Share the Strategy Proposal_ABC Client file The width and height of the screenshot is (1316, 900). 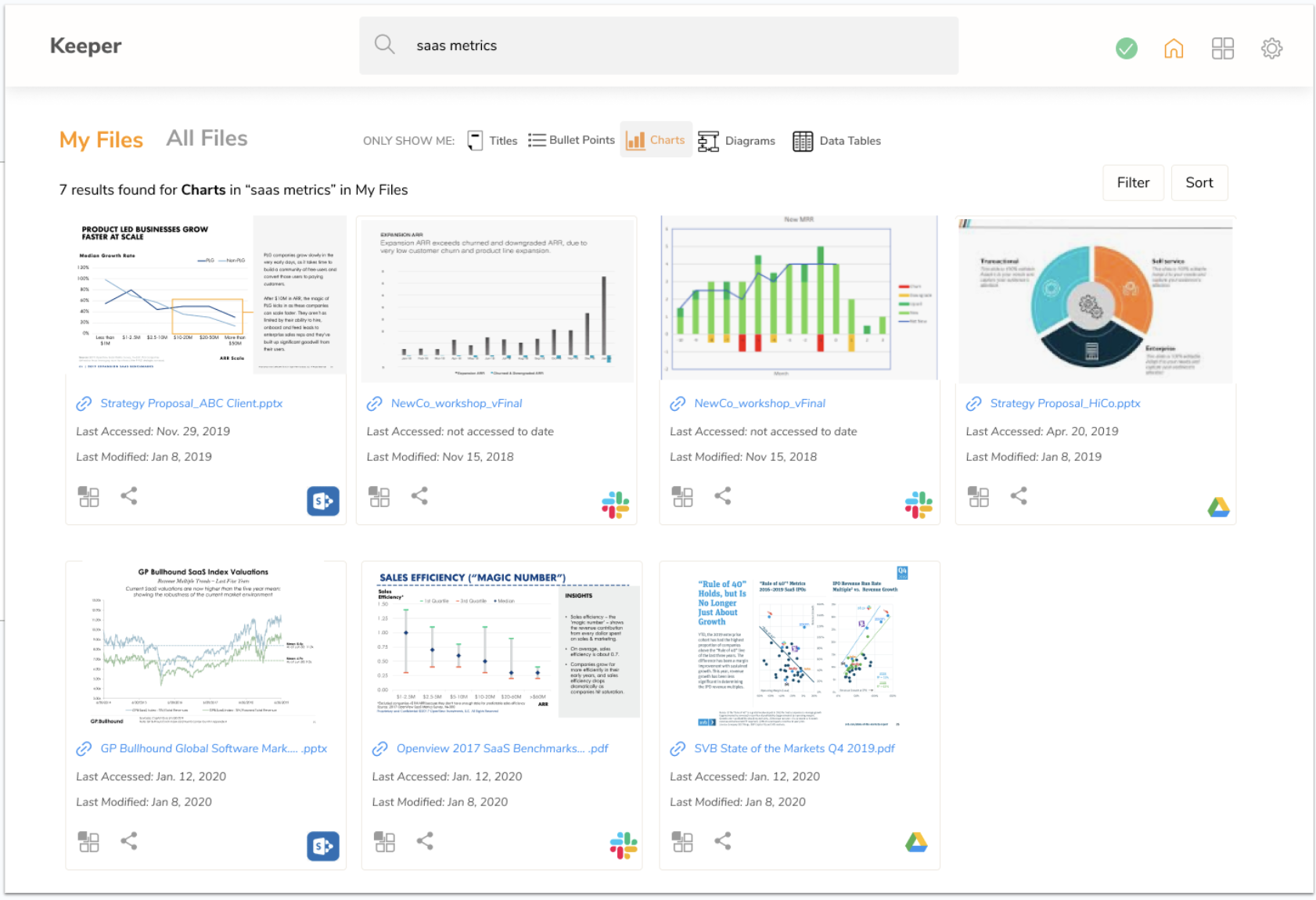point(129,495)
